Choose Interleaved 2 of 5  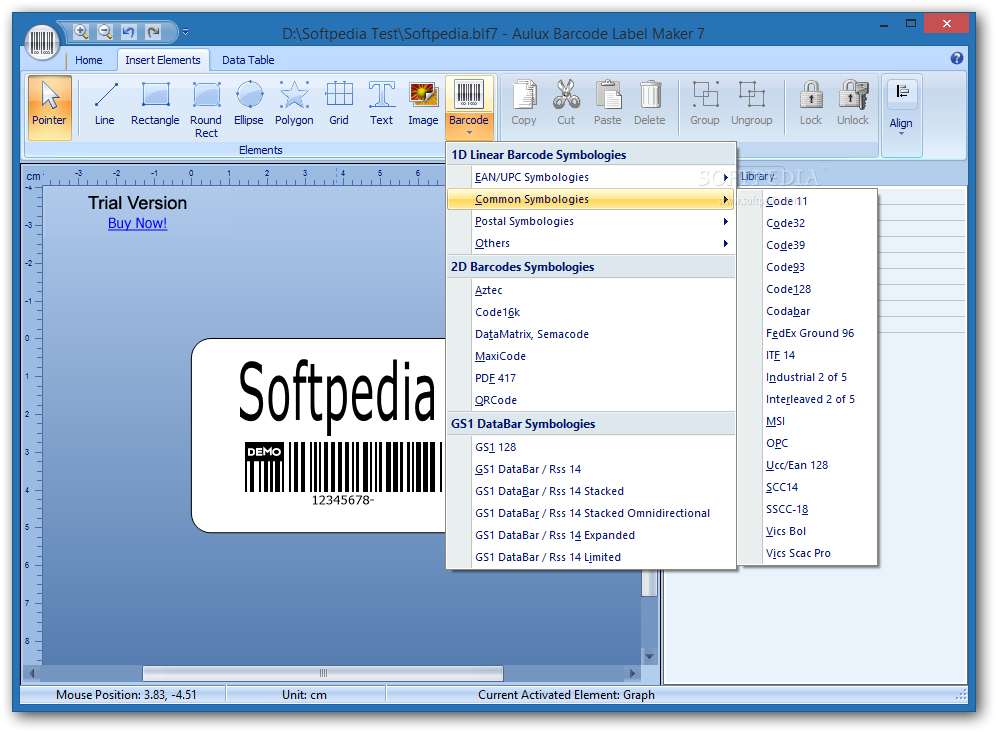(808, 399)
